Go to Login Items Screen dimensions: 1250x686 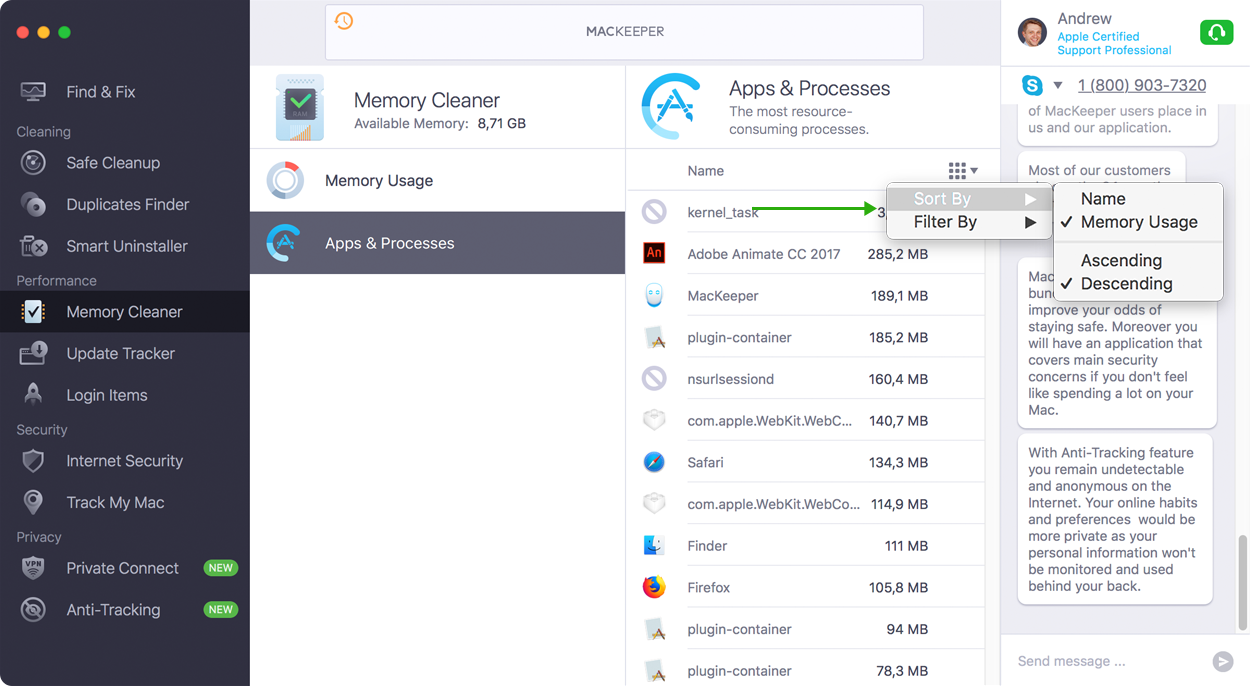tap(106, 395)
